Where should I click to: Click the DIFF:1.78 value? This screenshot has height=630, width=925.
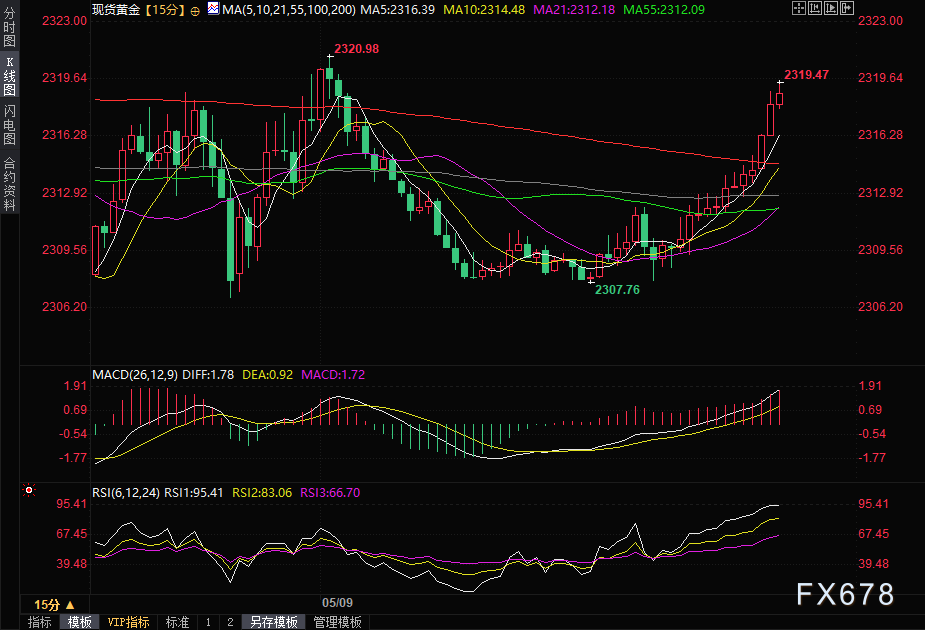(208, 375)
